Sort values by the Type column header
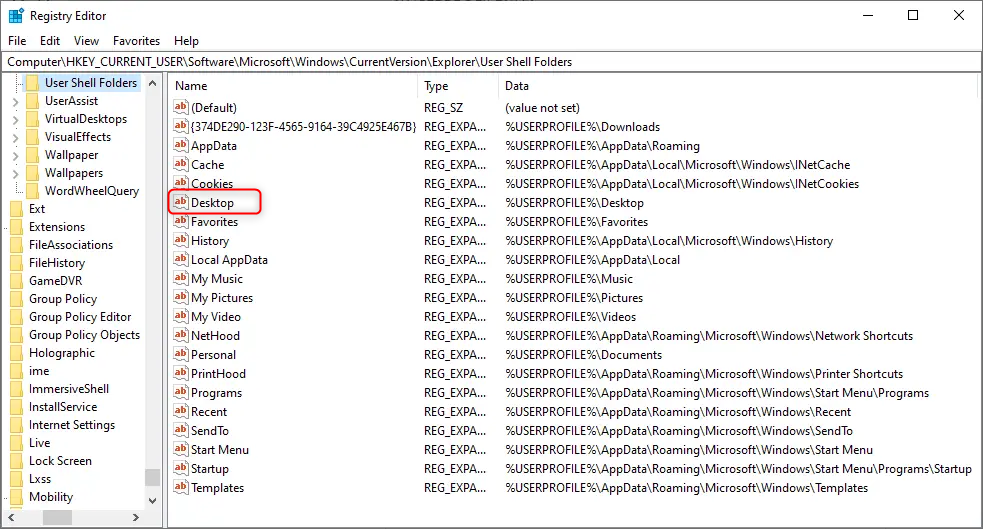 pos(458,86)
